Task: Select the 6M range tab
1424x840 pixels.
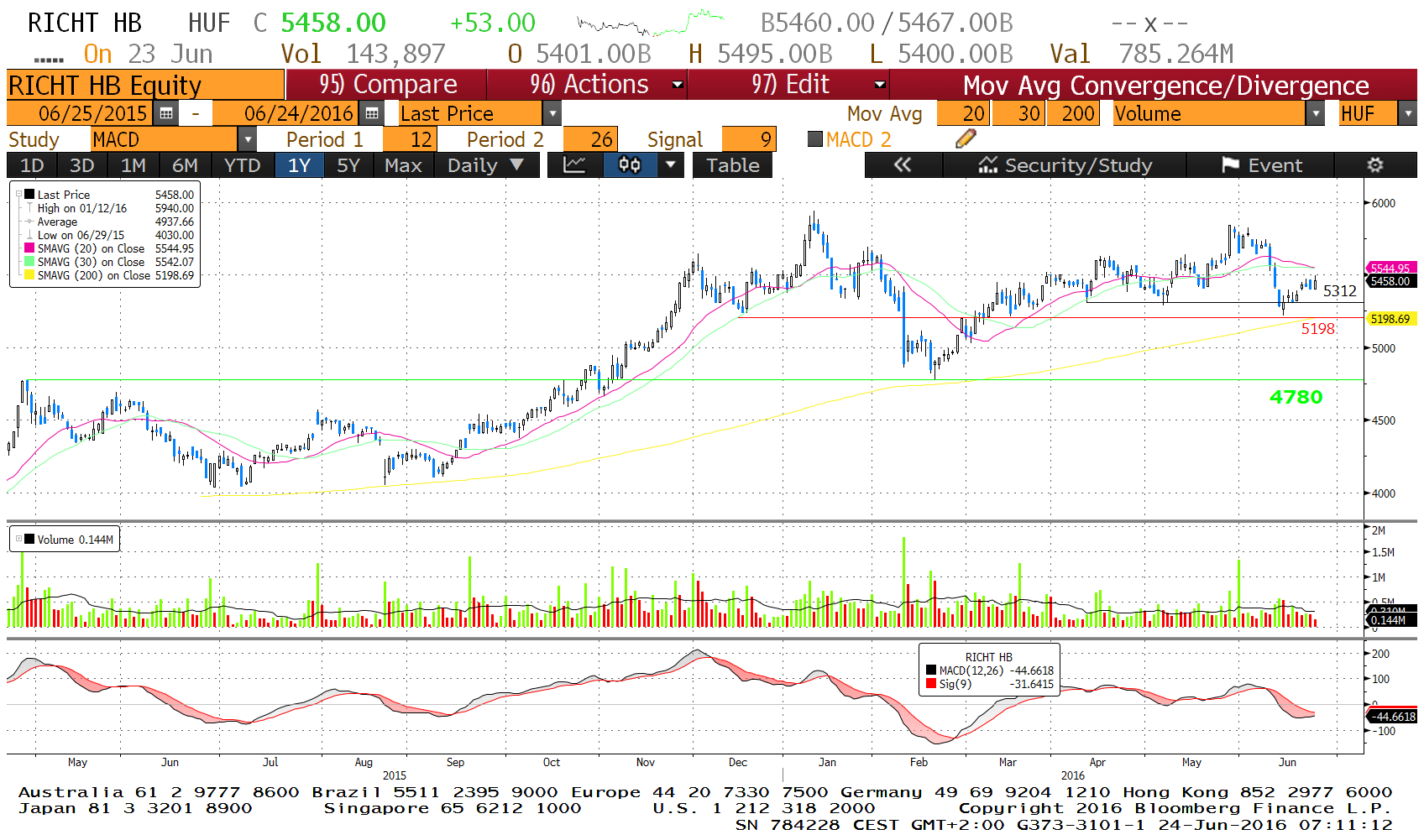Action: (x=185, y=165)
